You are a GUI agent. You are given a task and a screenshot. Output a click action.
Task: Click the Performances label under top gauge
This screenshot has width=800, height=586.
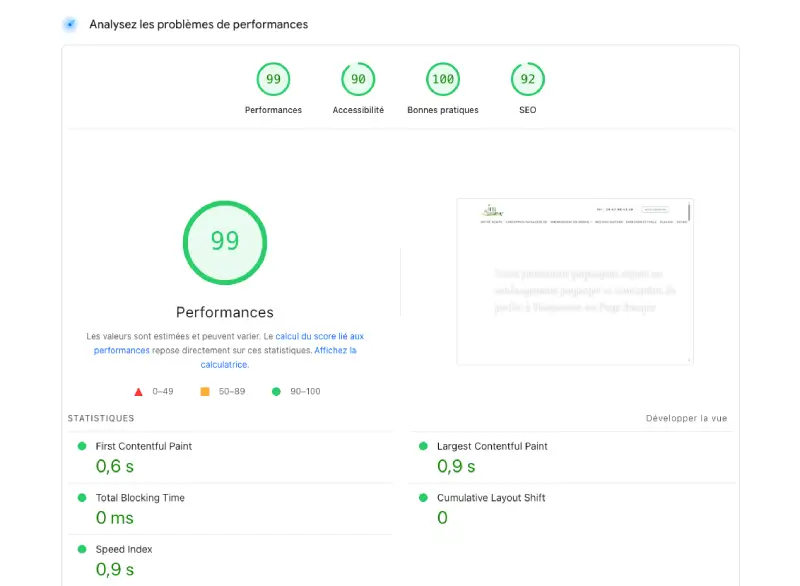(273, 110)
